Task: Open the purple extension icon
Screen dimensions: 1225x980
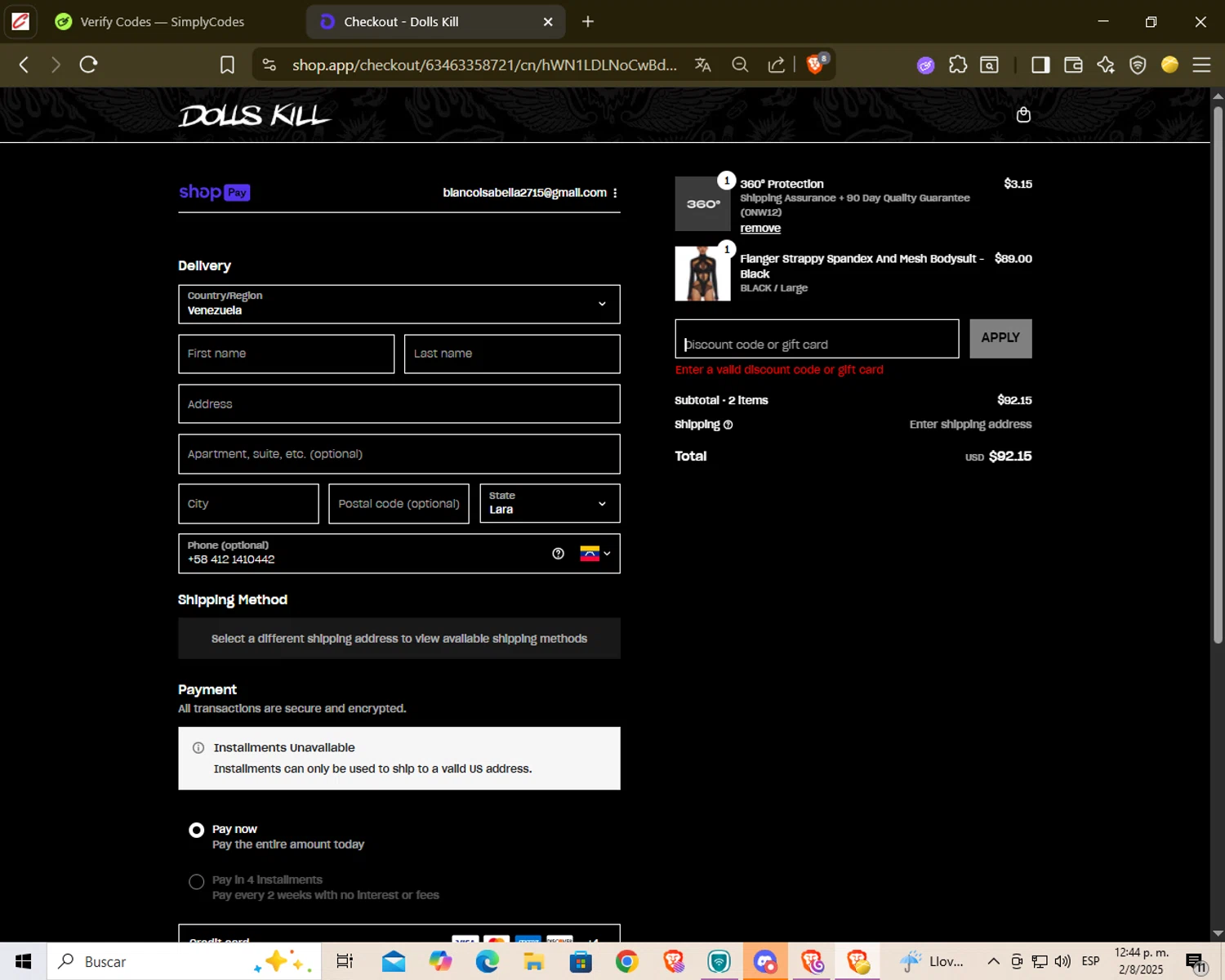Action: (925, 65)
